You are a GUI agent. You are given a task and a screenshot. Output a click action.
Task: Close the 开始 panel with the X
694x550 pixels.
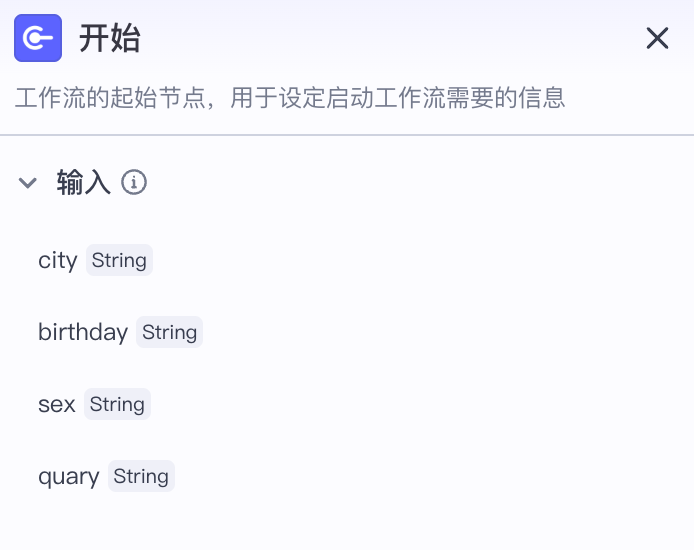click(657, 39)
